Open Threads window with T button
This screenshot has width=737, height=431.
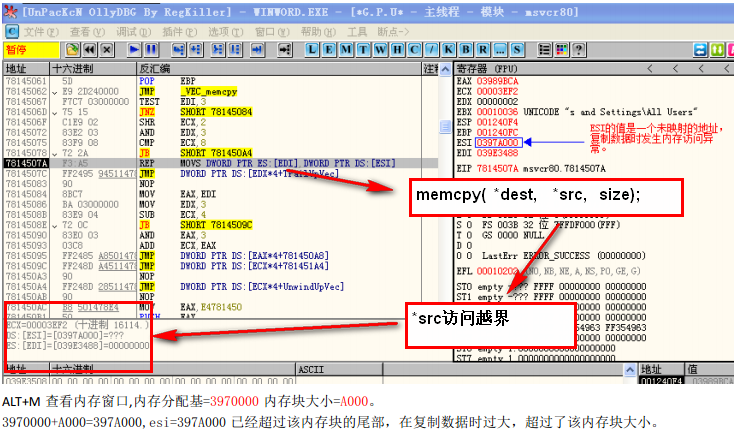(363, 50)
